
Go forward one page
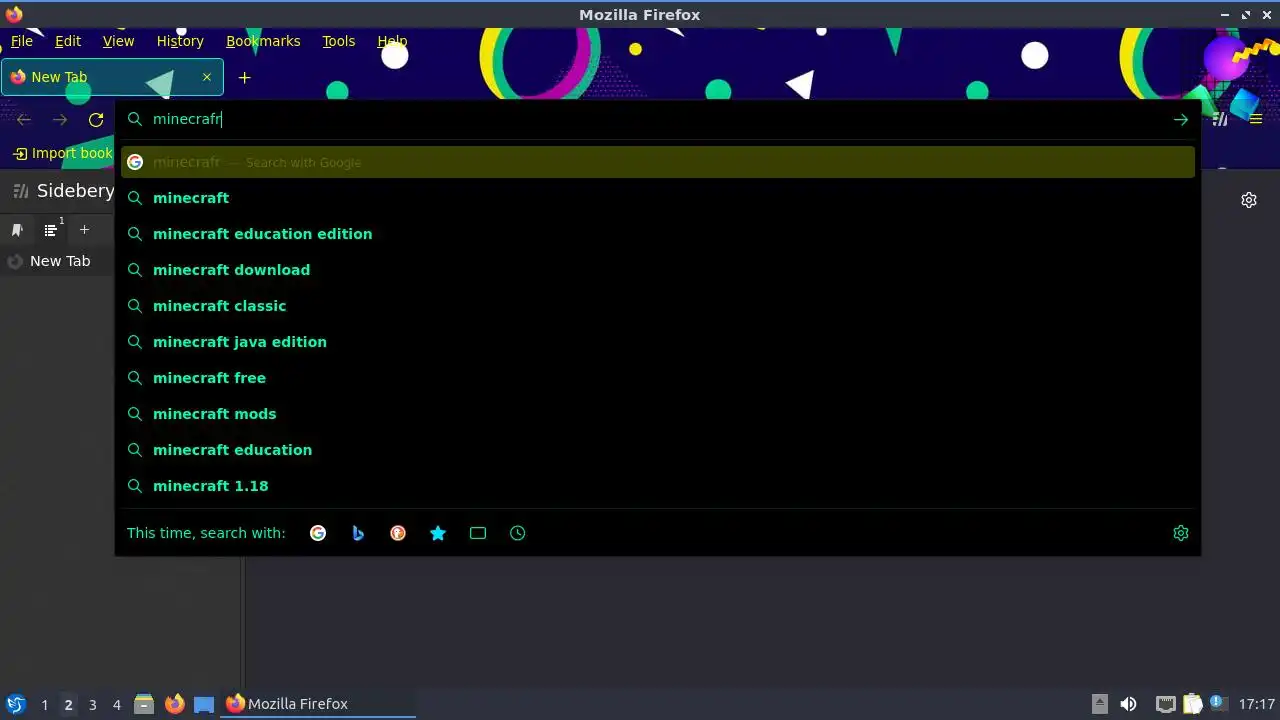click(x=60, y=120)
